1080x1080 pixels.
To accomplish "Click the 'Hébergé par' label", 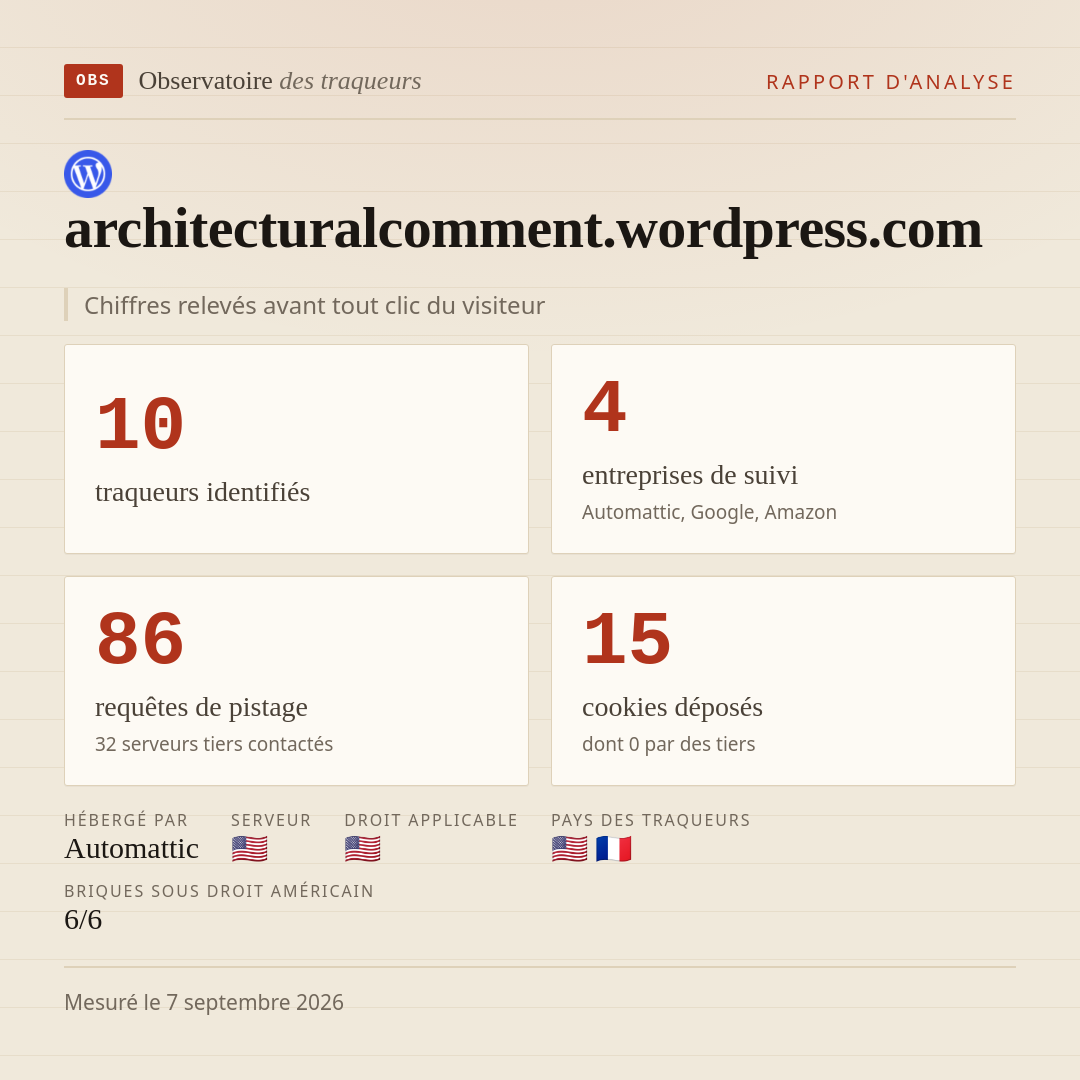I will pos(126,820).
